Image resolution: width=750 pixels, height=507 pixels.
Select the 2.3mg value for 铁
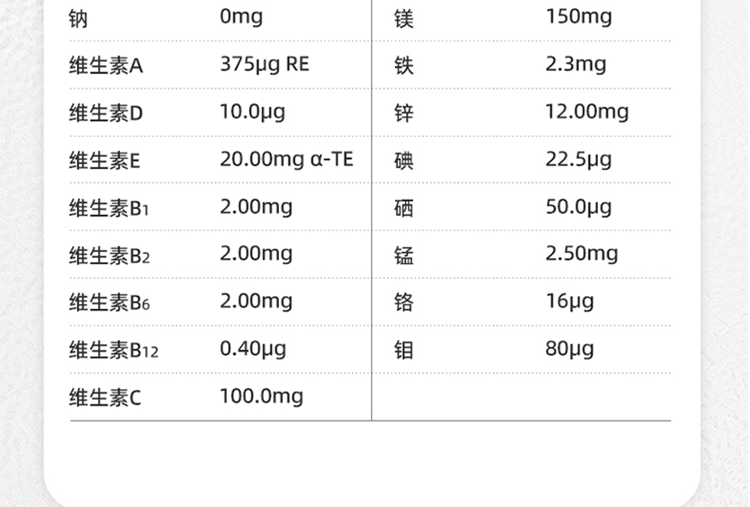tap(575, 64)
